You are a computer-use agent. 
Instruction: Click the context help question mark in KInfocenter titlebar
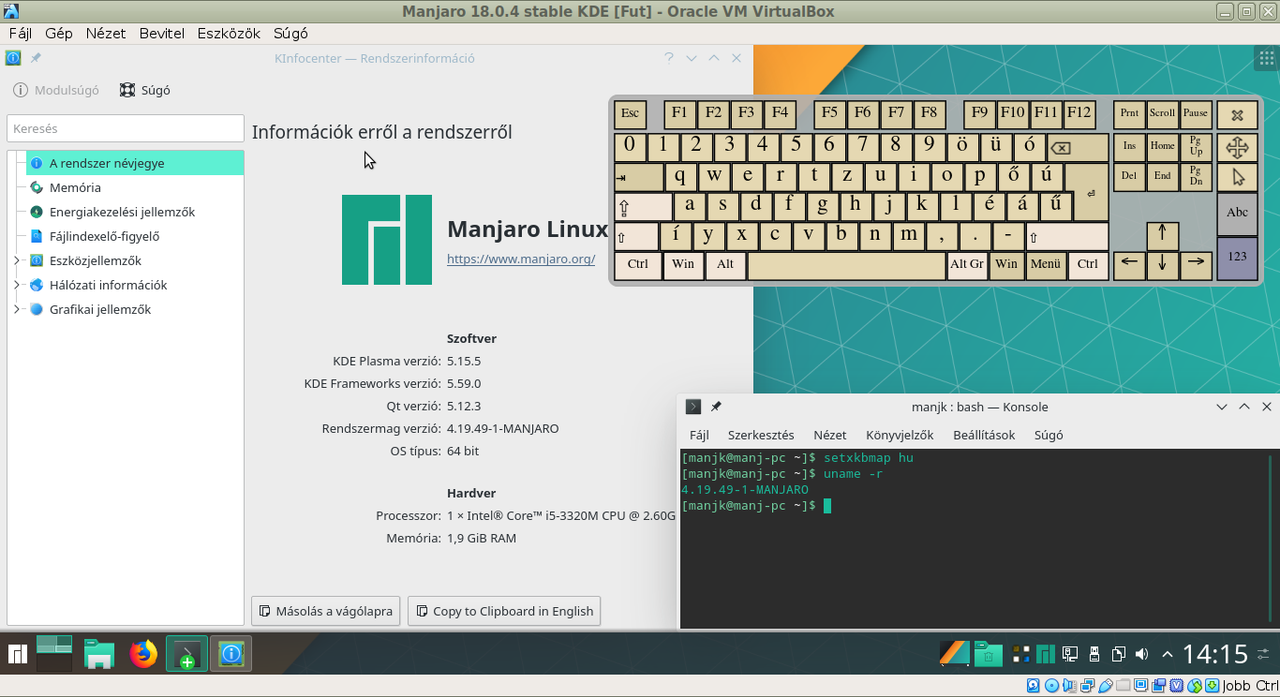(669, 58)
